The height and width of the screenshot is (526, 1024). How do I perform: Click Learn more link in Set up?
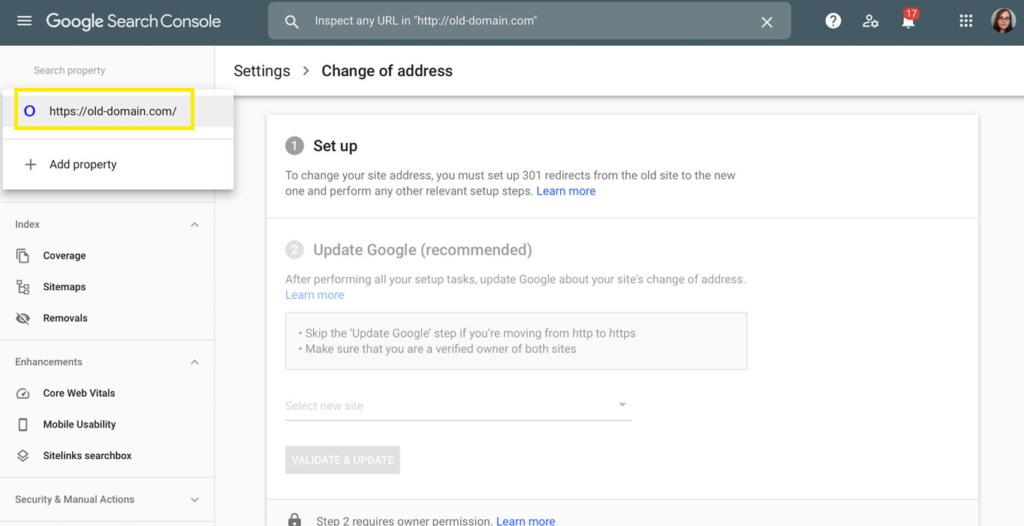[x=566, y=191]
